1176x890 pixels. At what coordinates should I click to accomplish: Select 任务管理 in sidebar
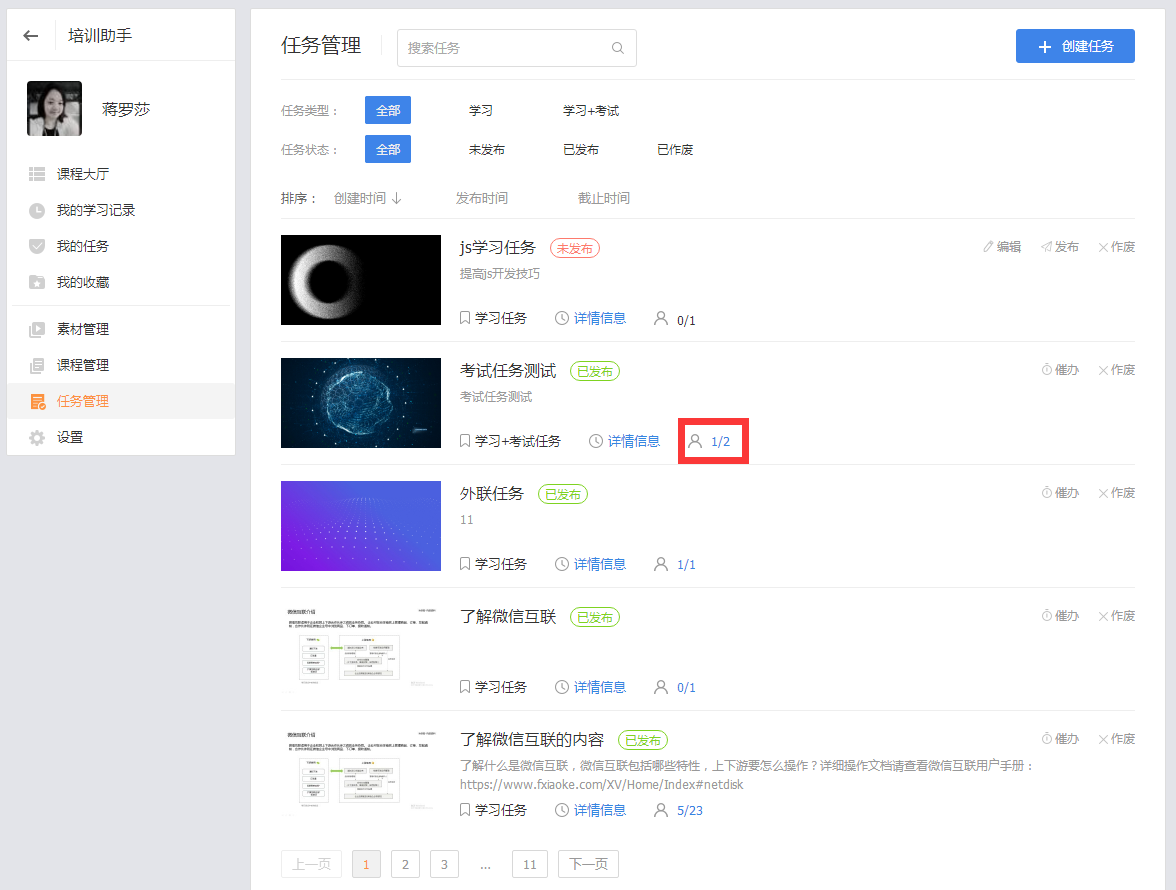tap(121, 401)
